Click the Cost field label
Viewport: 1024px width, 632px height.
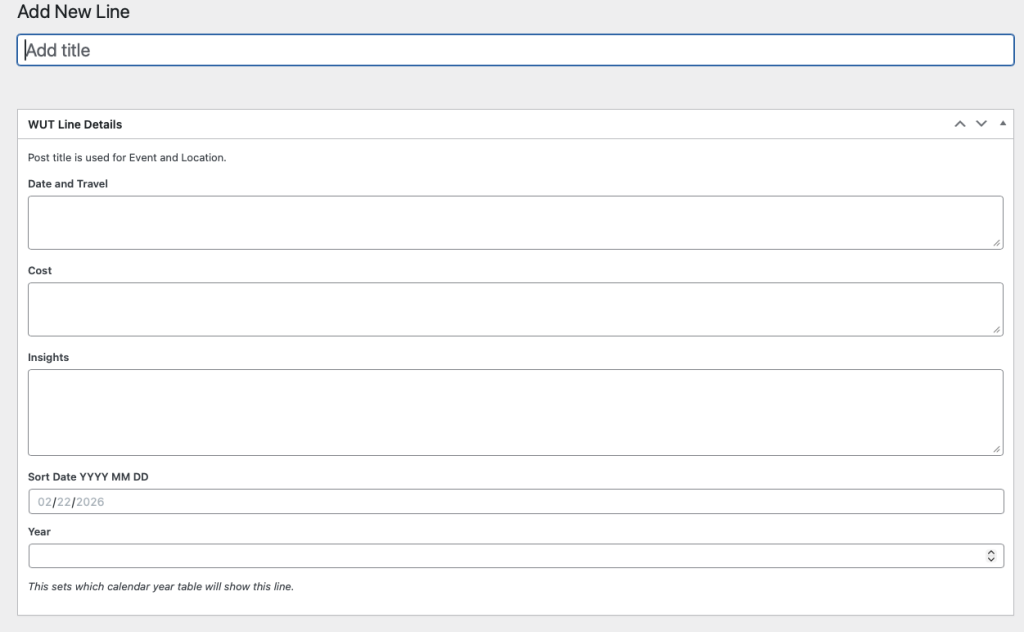click(40, 271)
